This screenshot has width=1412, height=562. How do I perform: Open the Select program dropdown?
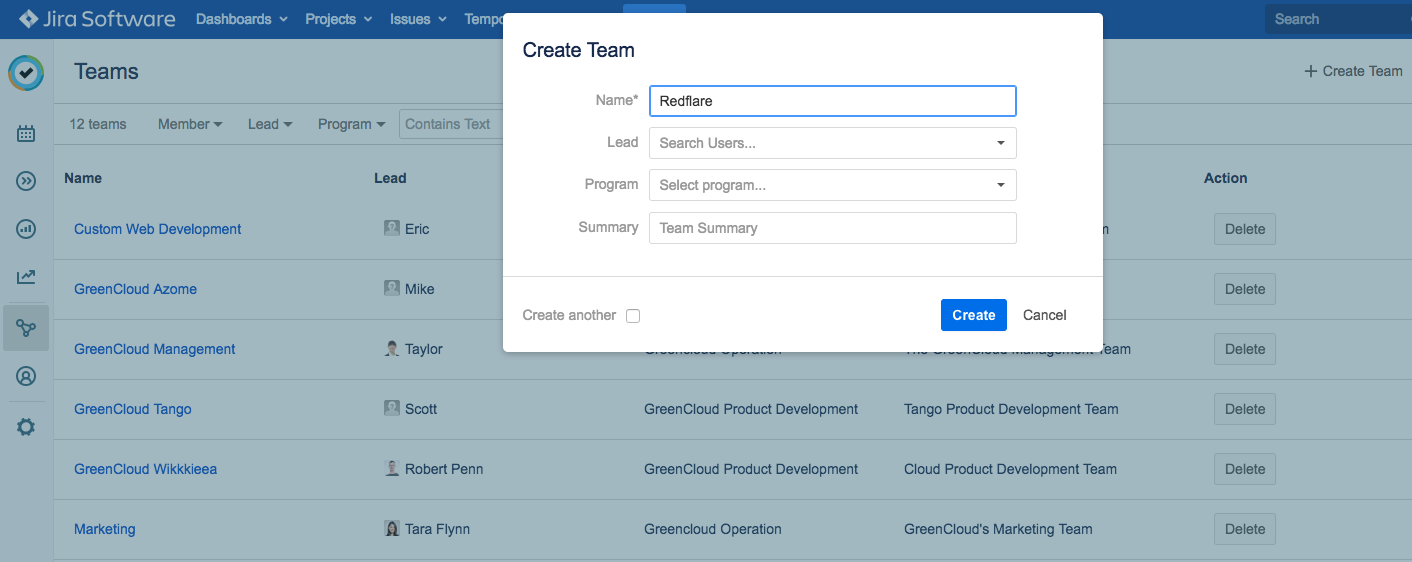832,185
